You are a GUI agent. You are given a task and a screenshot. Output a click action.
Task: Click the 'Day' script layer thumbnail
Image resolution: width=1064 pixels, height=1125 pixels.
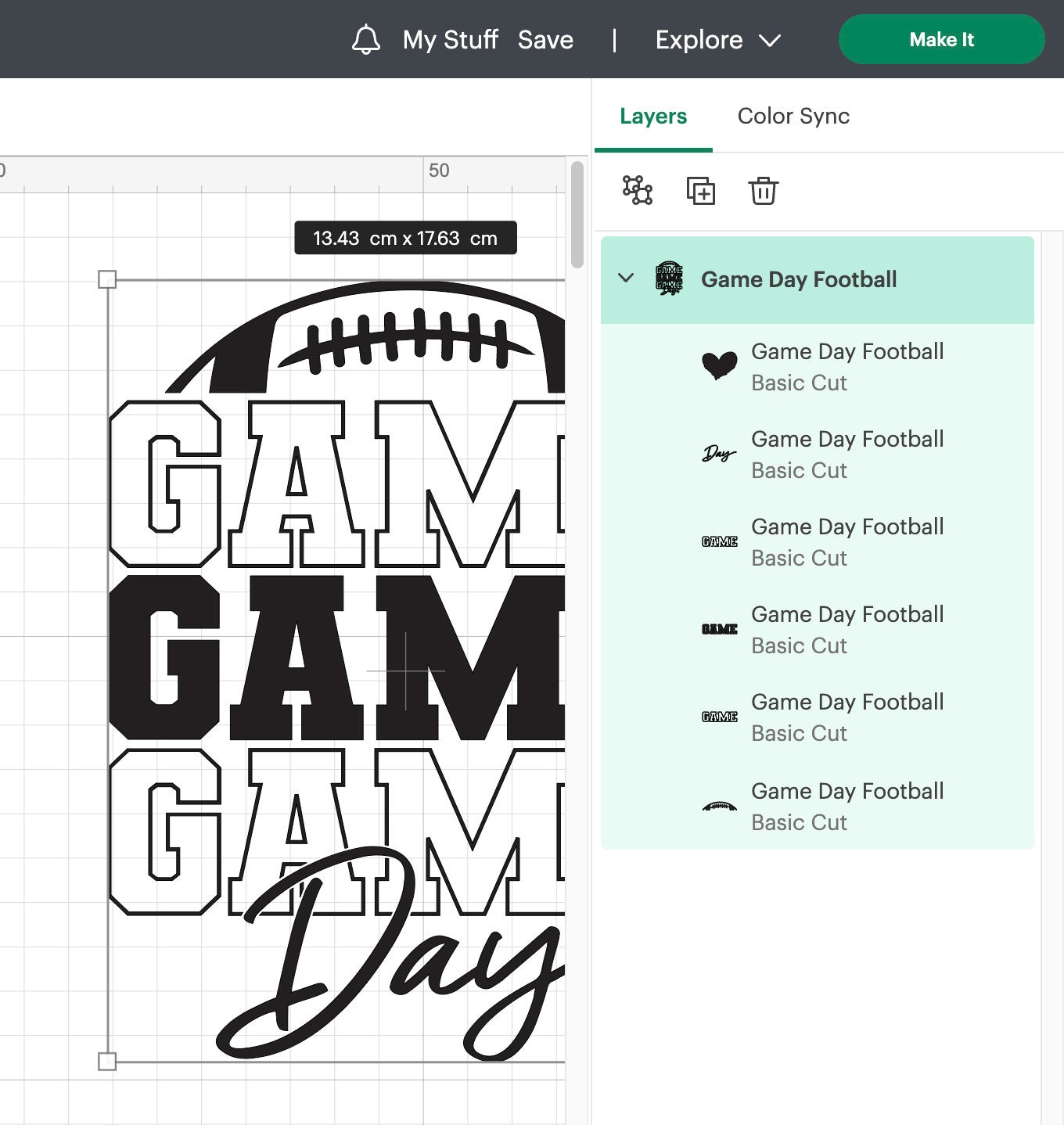coord(720,452)
